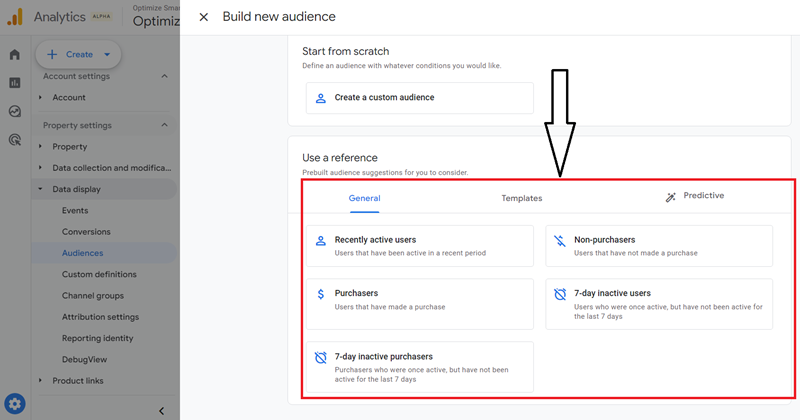
Task: Choose the Recently active users card
Action: click(419, 246)
